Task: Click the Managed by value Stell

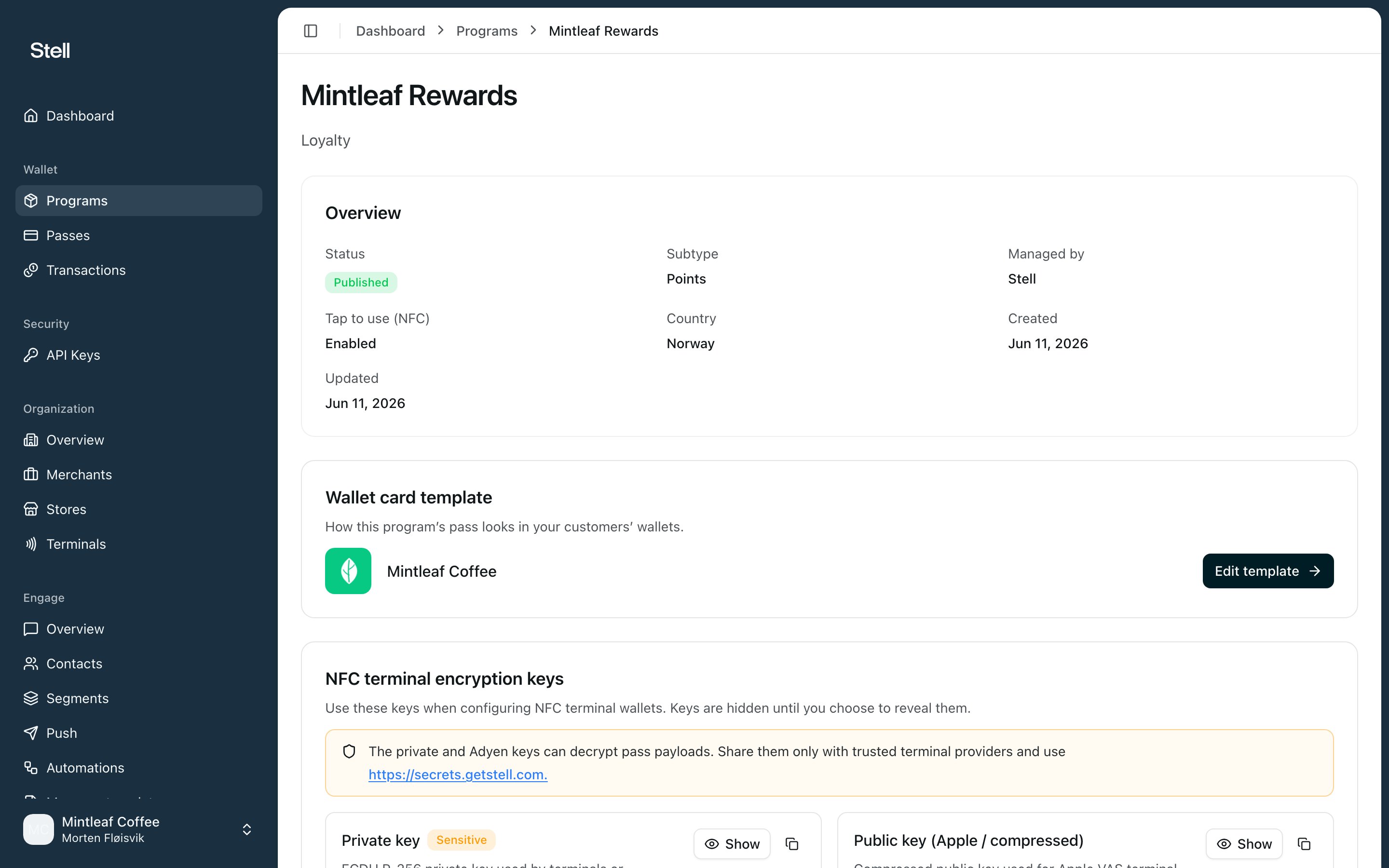Action: [x=1021, y=279]
